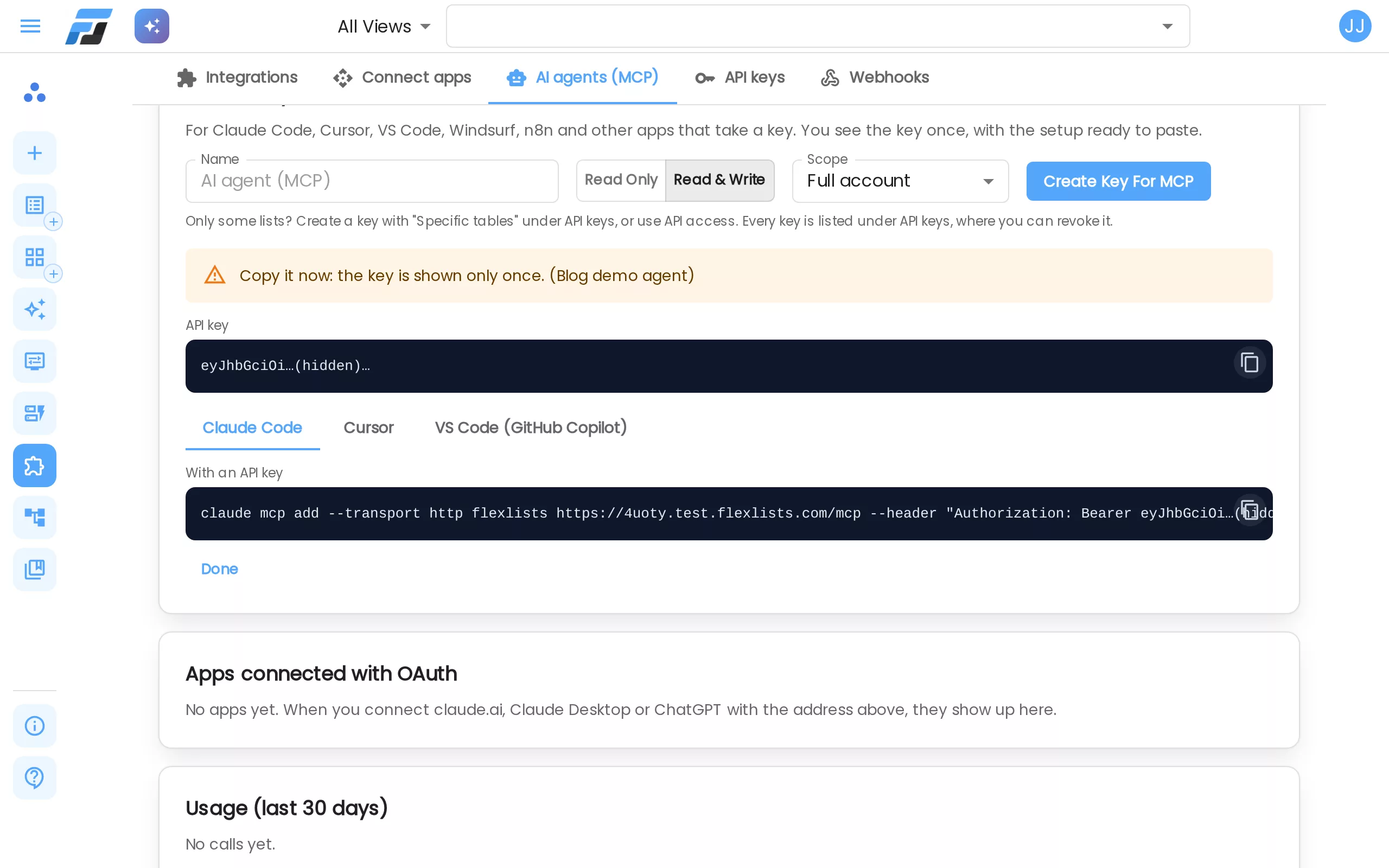Open the info circle sidebar icon
This screenshot has width=1389, height=868.
pos(34,726)
